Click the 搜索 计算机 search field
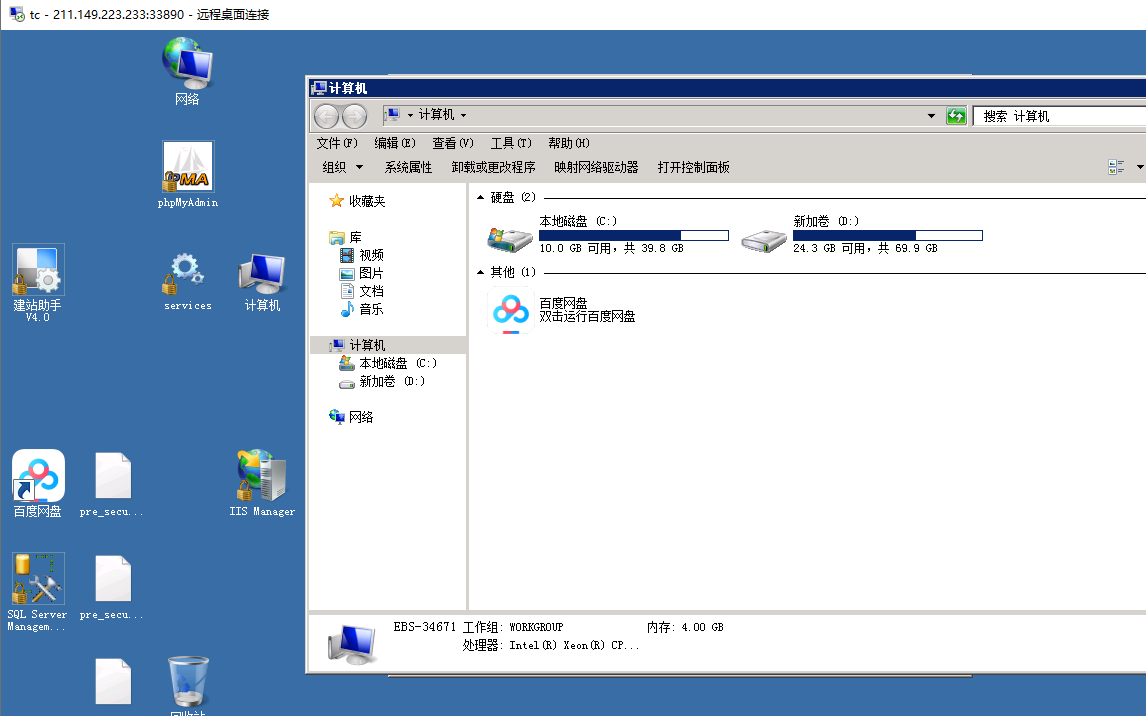The height and width of the screenshot is (716, 1146). tap(1061, 116)
